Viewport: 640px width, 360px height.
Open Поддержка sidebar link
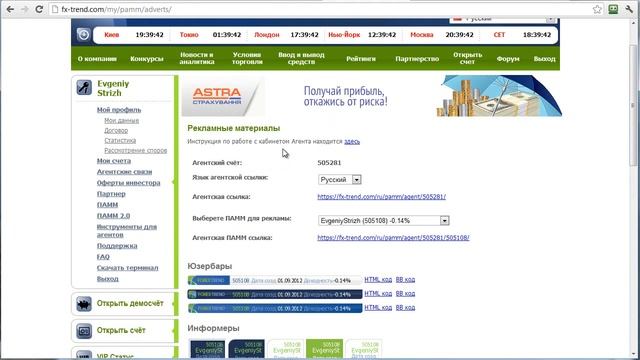(117, 246)
